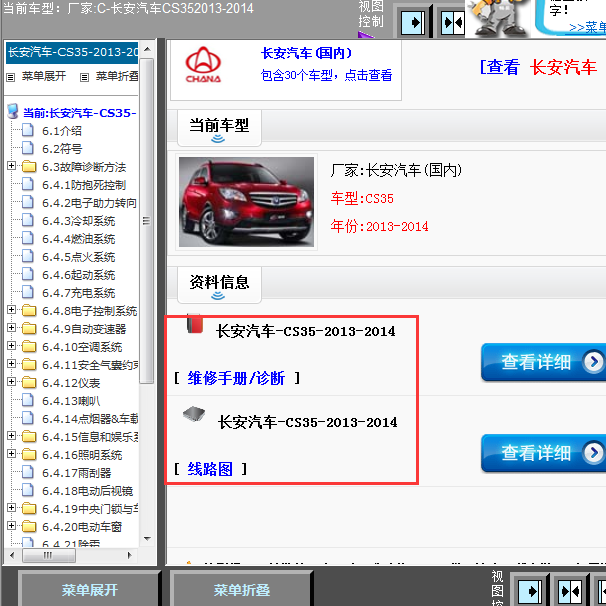Click bottom 菜单展开 button

click(90, 589)
